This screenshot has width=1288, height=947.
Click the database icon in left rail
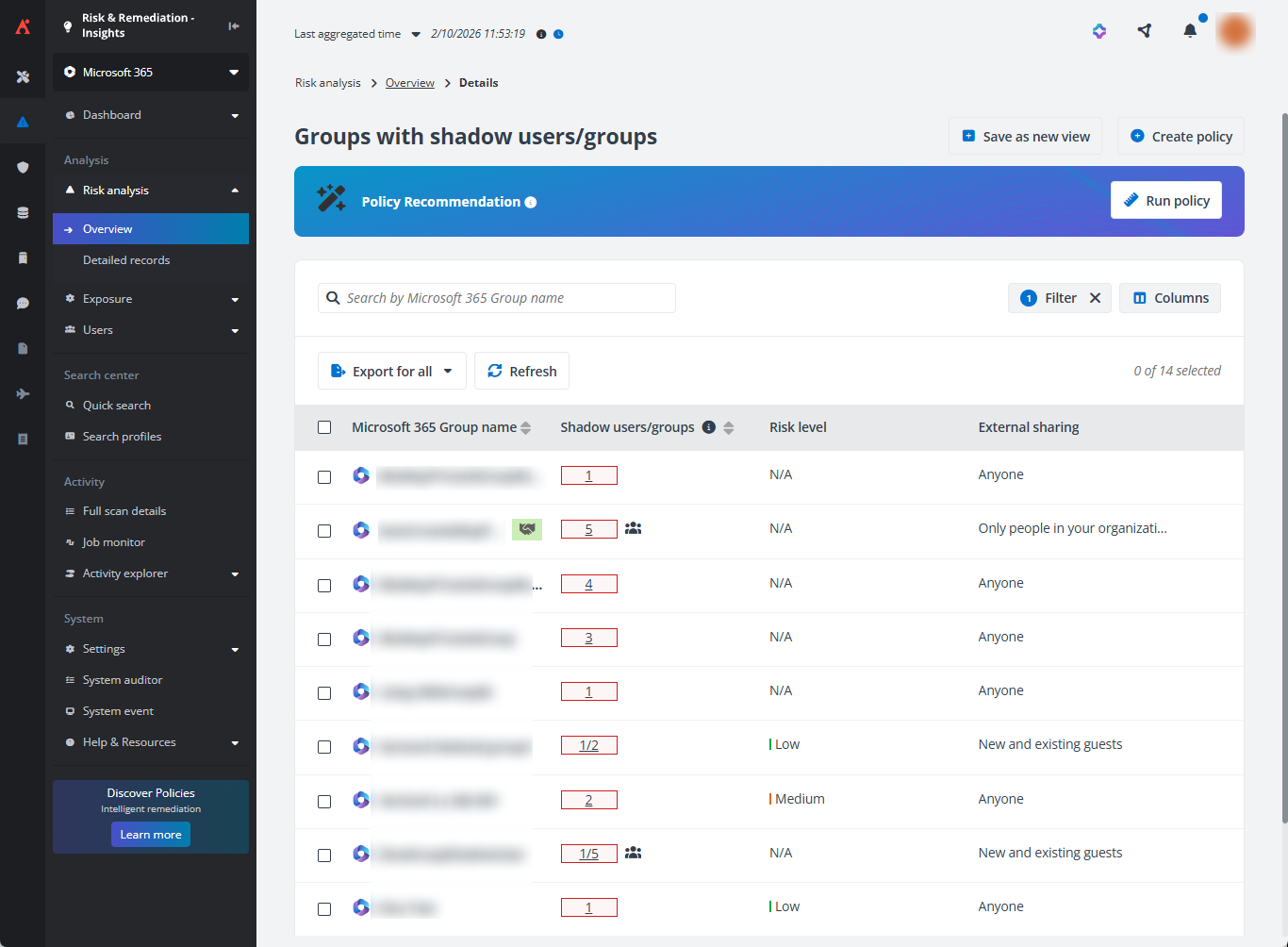pos(23,212)
